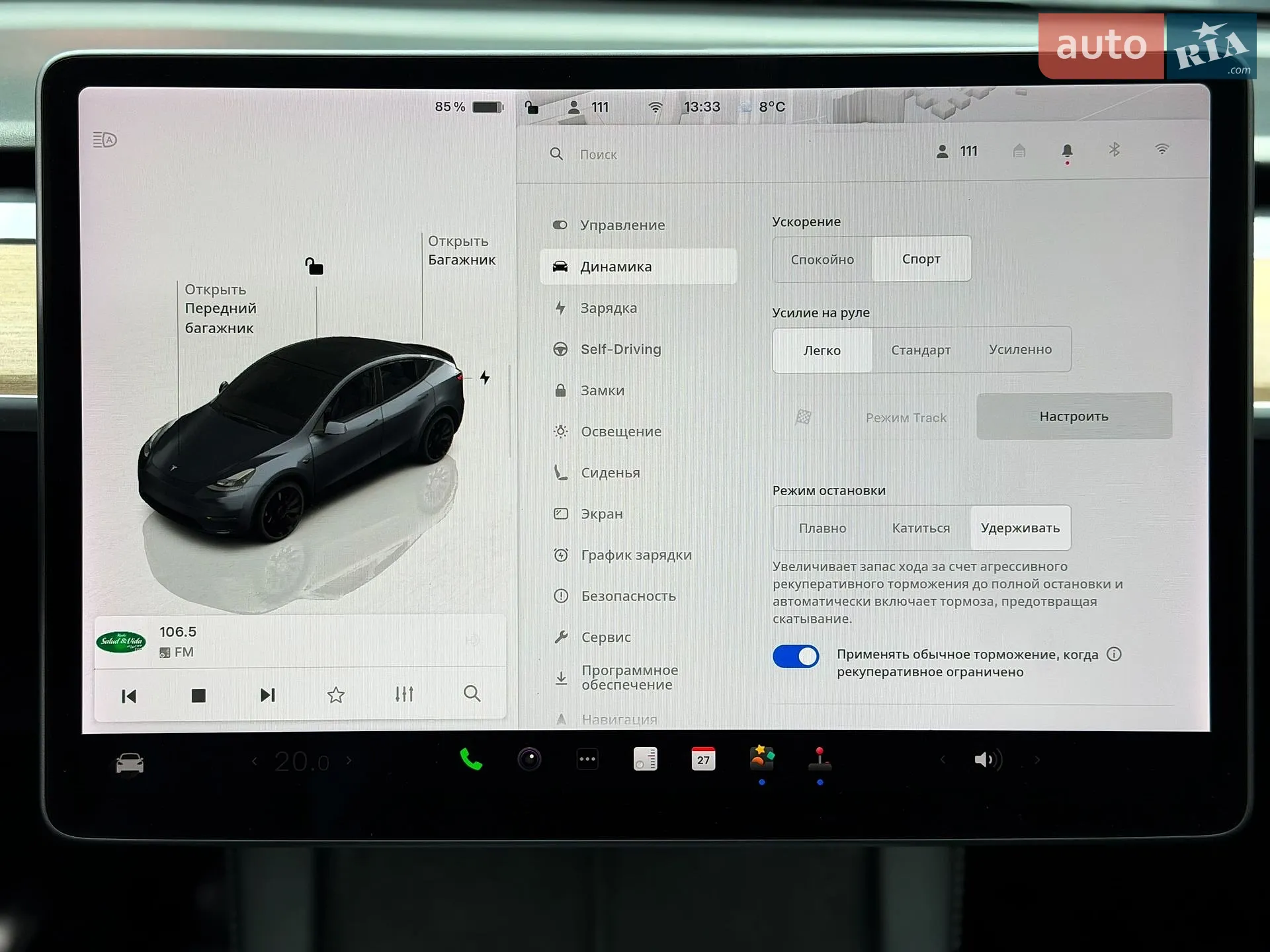
Task: Open the Замки settings menu
Action: point(638,390)
